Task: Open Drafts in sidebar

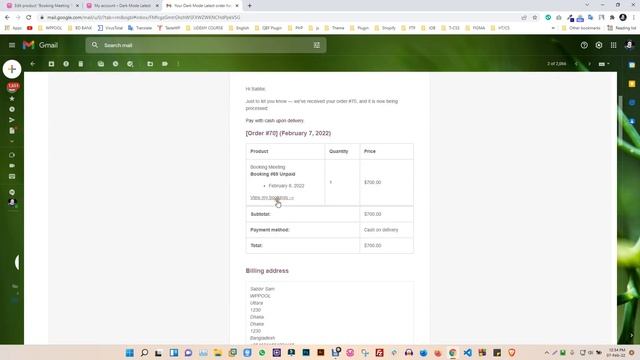Action: (x=12, y=131)
